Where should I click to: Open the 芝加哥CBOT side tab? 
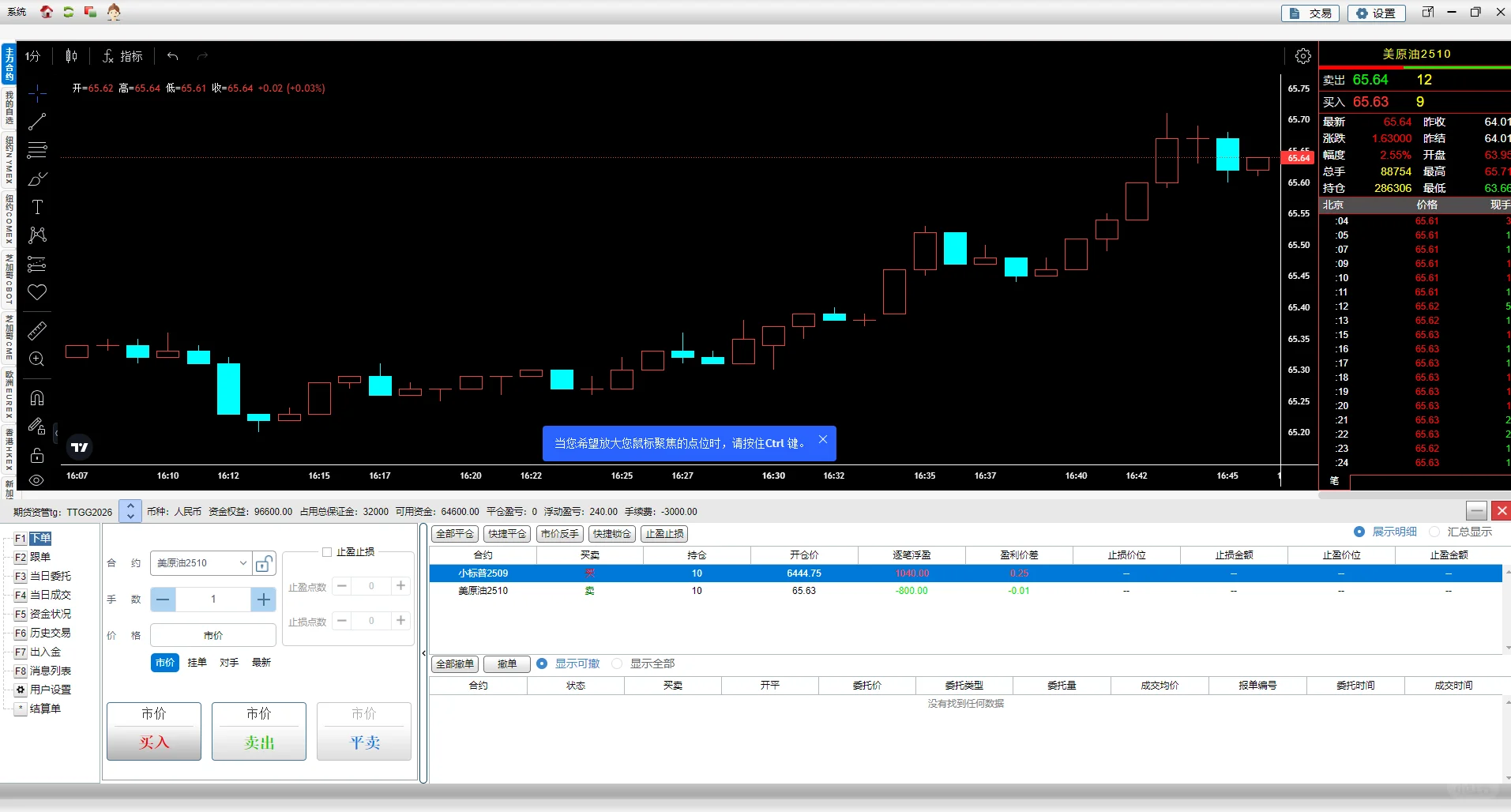[x=9, y=280]
